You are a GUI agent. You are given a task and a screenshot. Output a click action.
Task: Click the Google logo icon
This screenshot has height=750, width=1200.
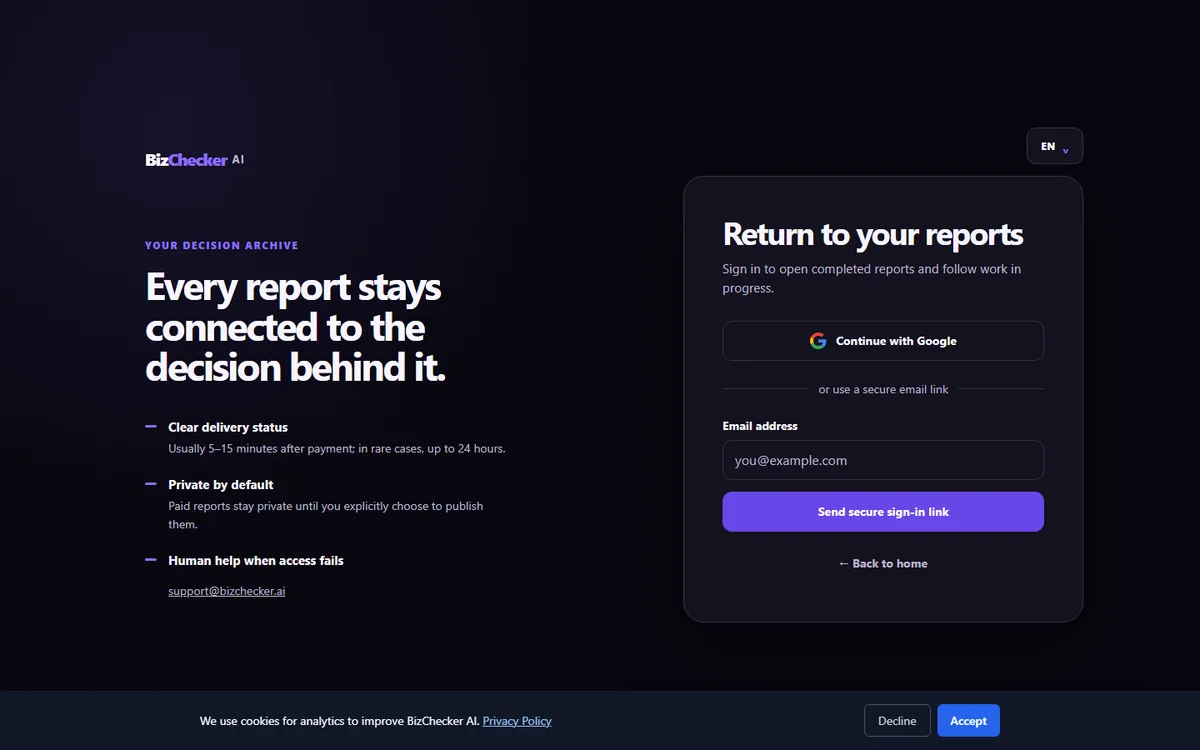tap(818, 341)
